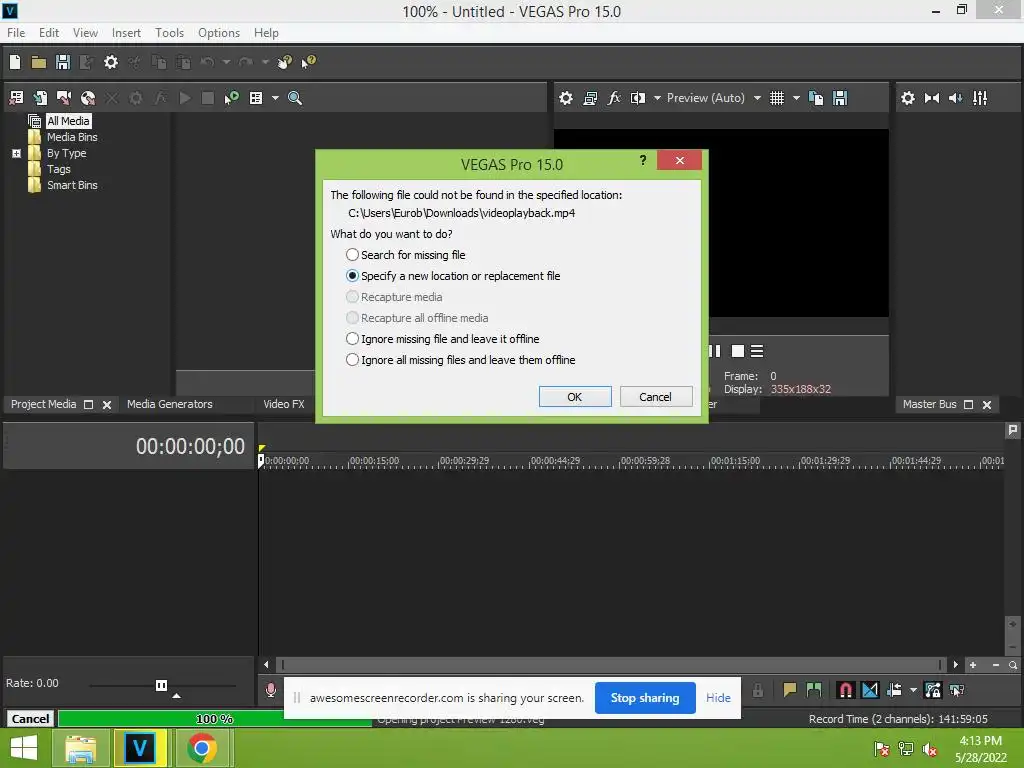Screen dimensions: 1024x768
Task: Click the Project Media Views icon
Action: [x=256, y=98]
